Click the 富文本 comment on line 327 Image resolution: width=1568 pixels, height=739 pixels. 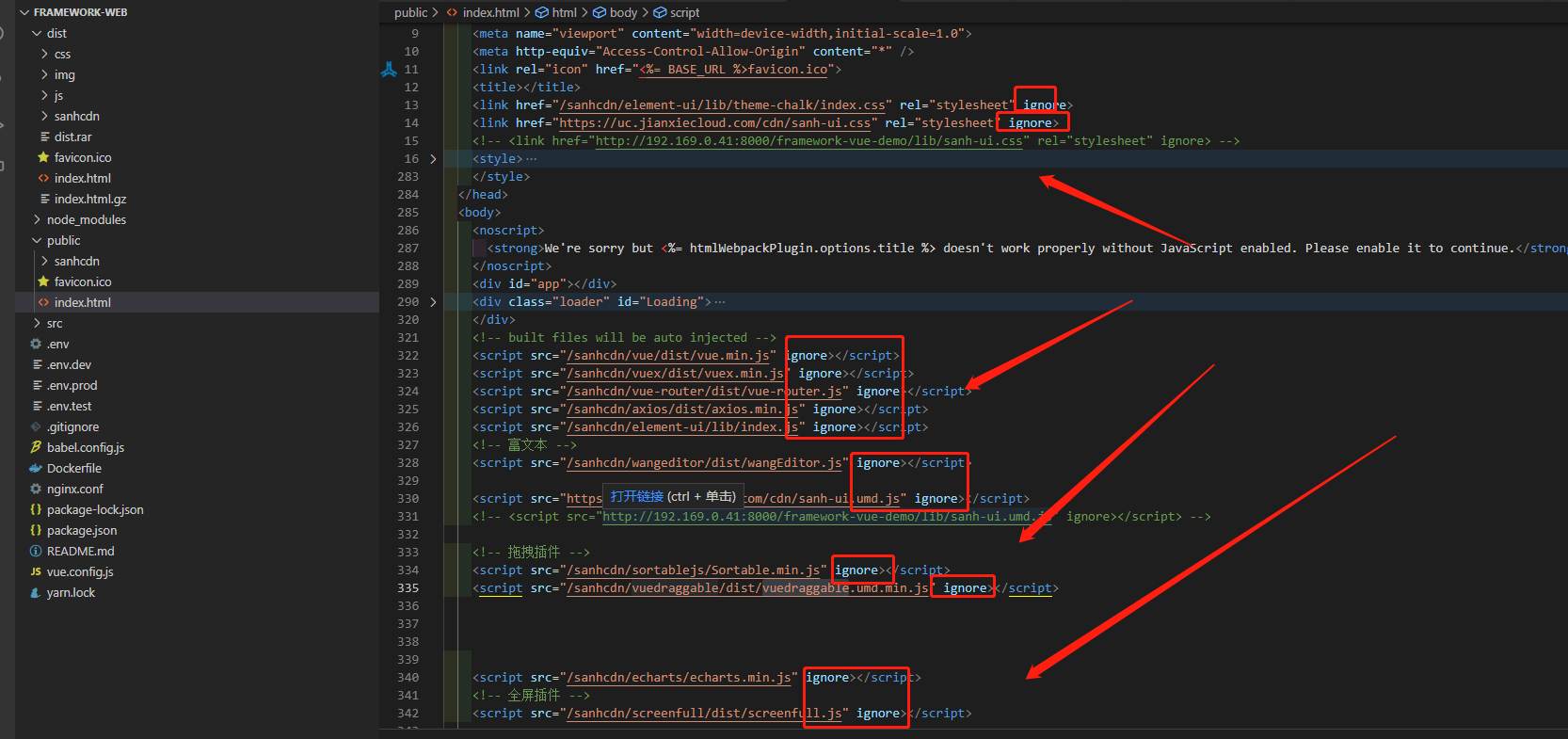click(524, 445)
